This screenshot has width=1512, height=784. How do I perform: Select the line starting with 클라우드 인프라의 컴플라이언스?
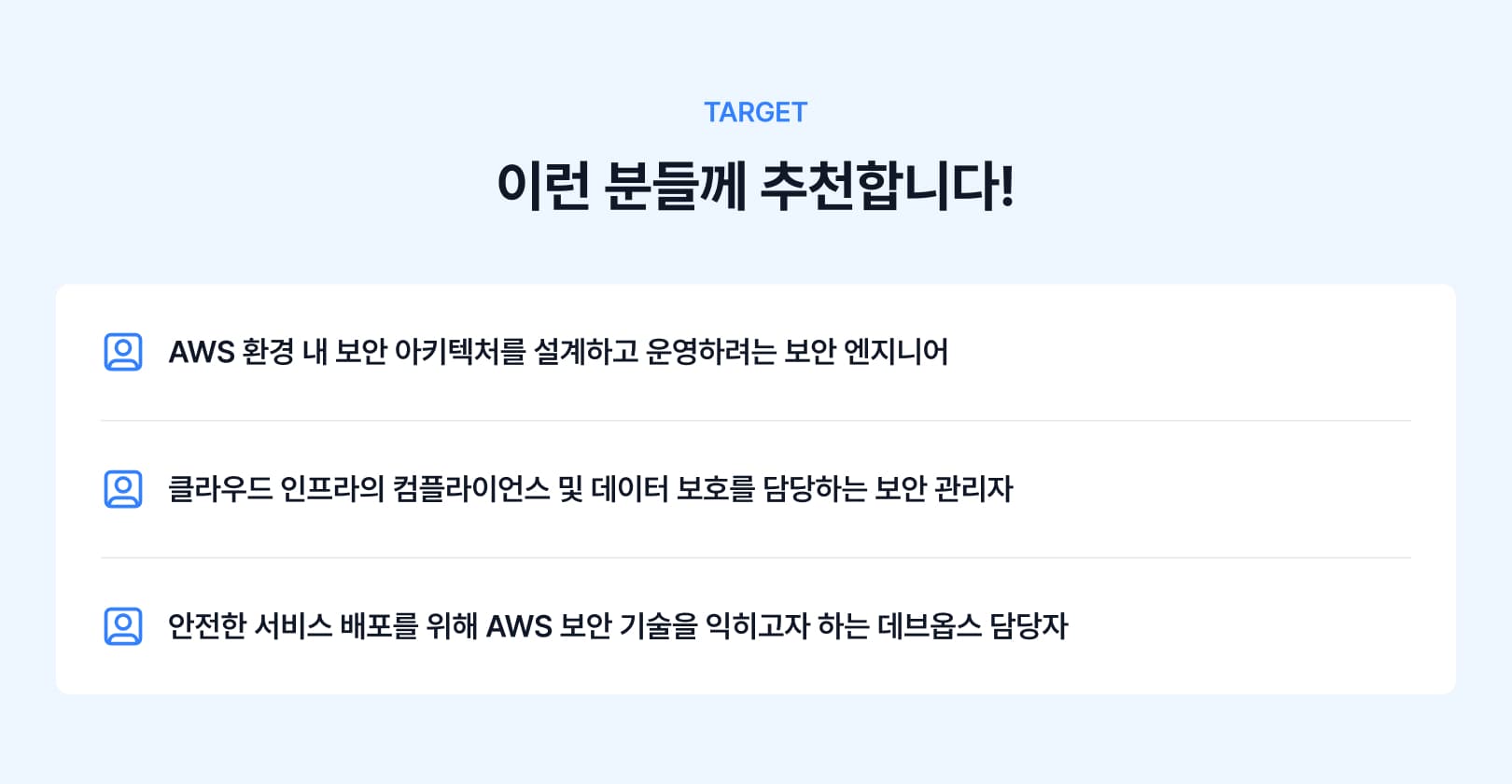tap(590, 489)
